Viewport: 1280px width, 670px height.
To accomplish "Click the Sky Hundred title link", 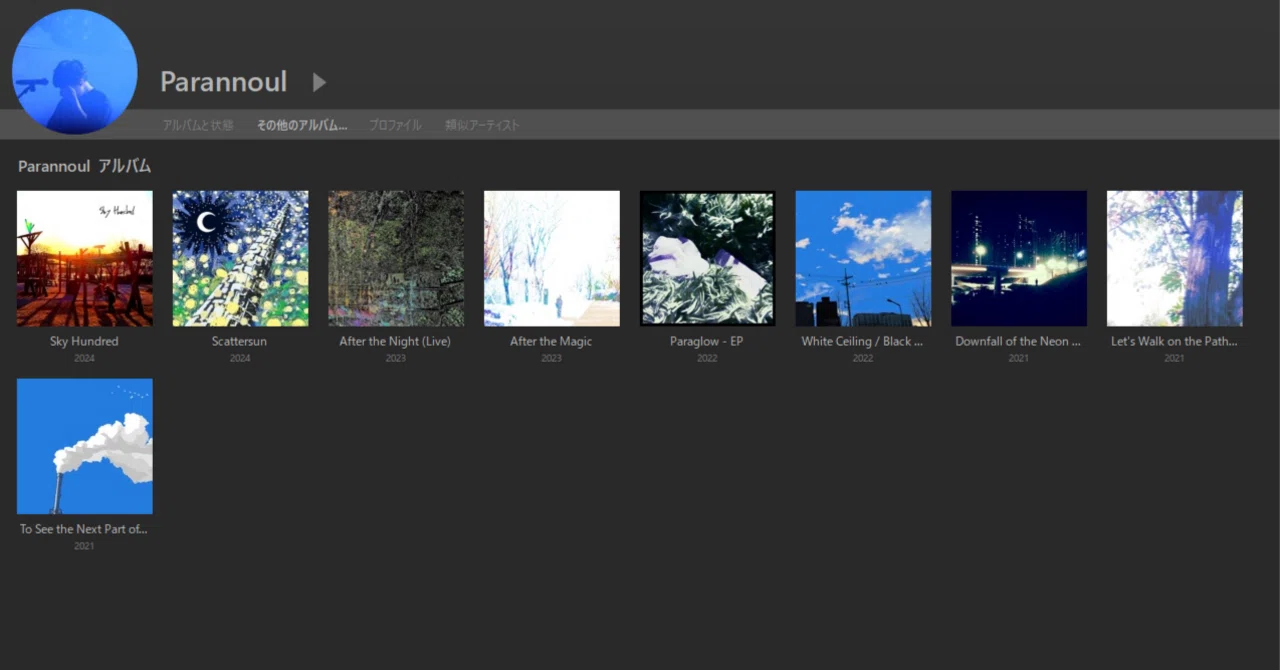I will 84,342.
